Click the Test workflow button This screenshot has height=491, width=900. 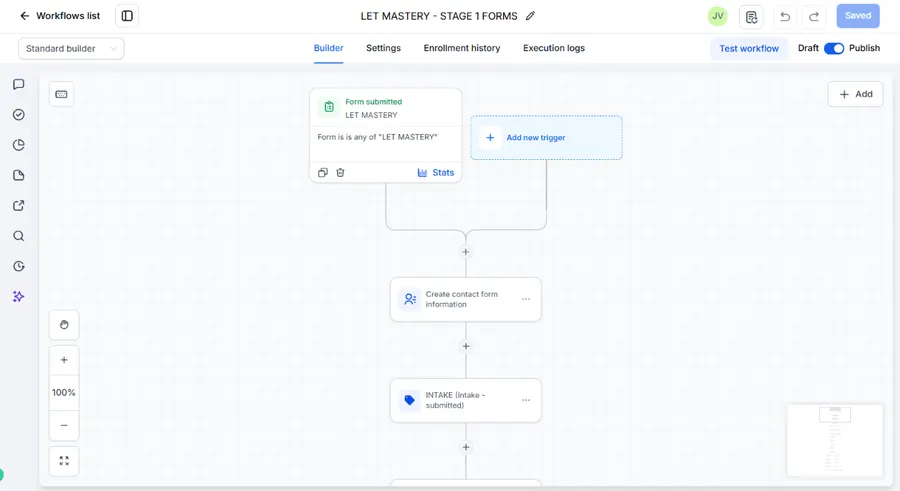[749, 49]
